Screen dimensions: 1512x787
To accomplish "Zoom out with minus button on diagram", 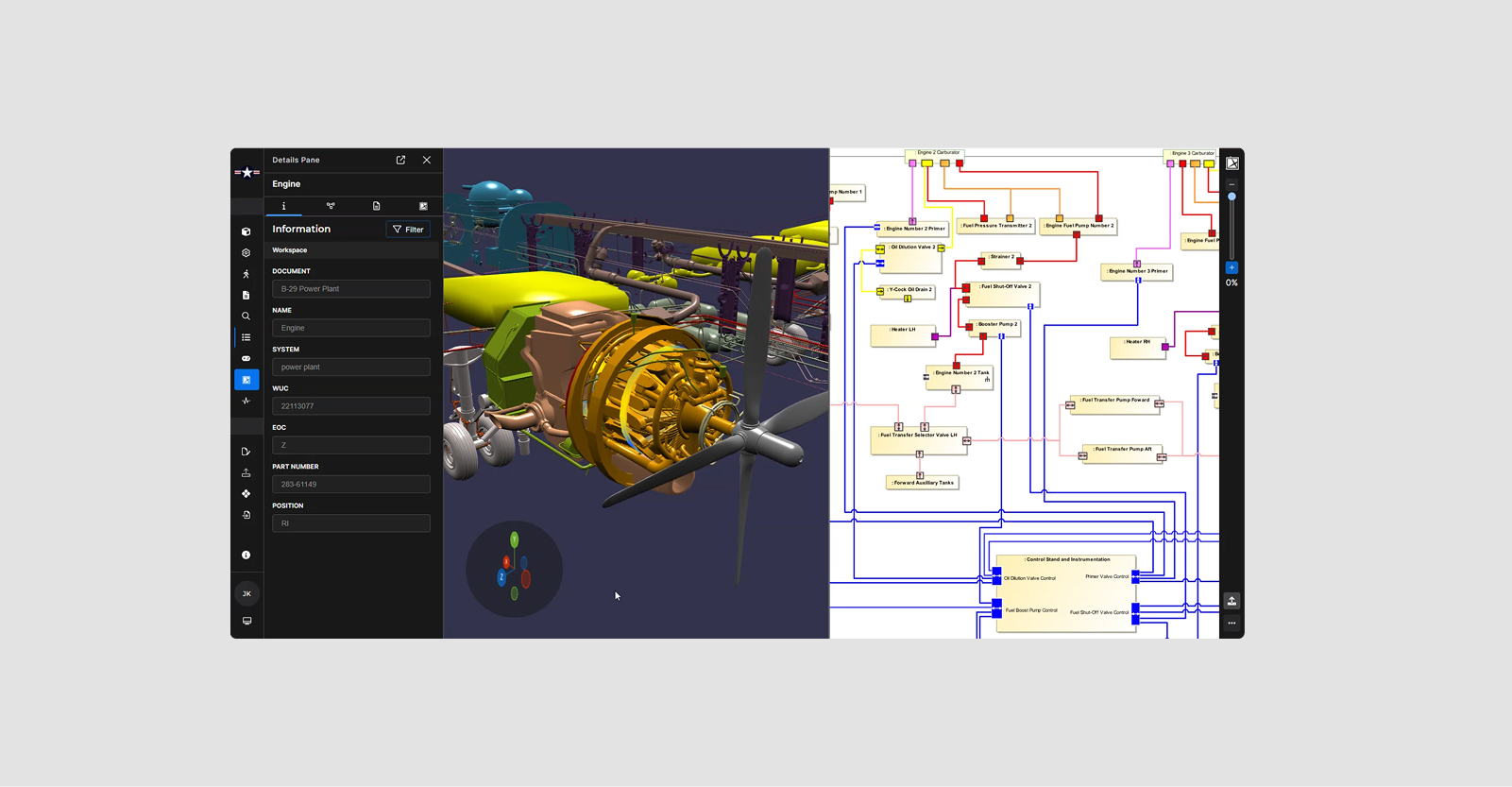I will (x=1232, y=184).
